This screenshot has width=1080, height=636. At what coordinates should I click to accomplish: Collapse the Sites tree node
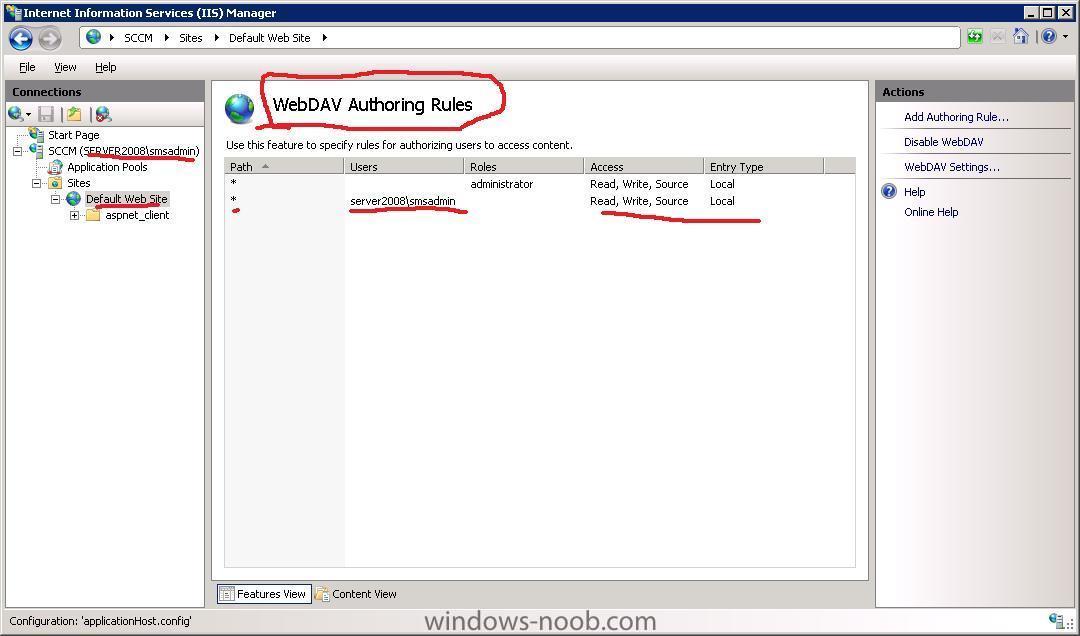coord(37,183)
